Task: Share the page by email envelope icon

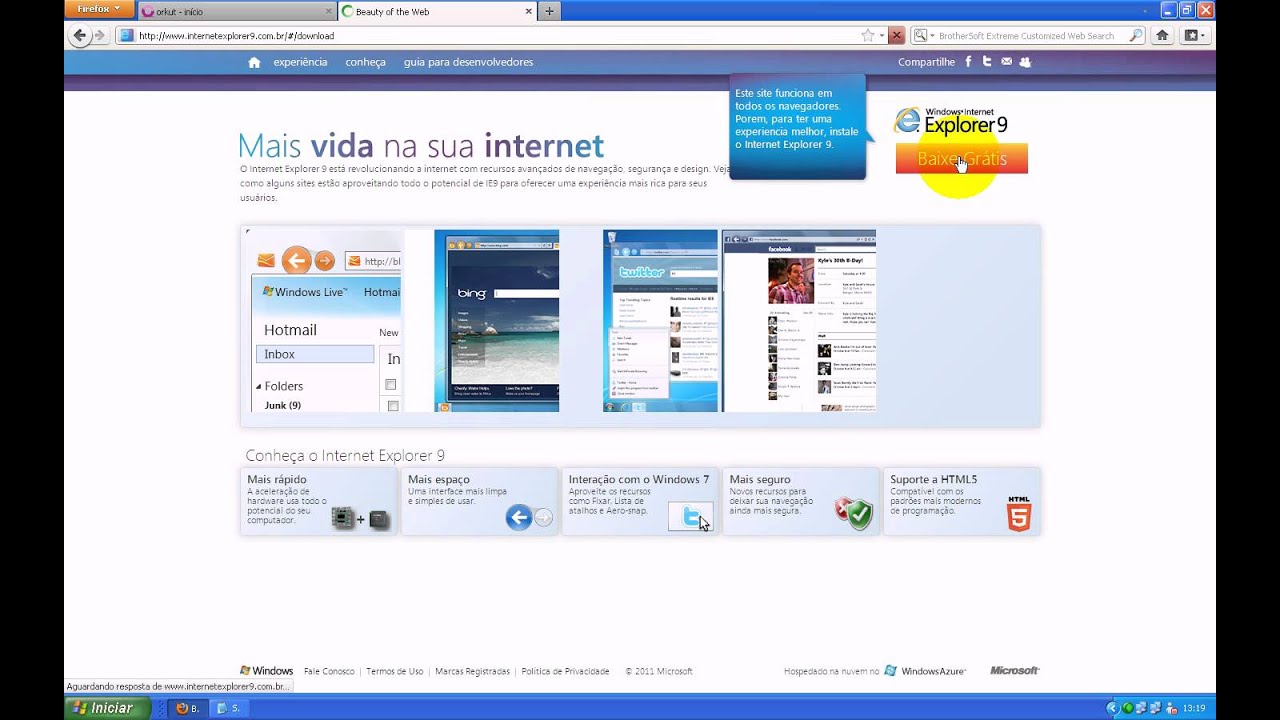Action: point(1006,62)
